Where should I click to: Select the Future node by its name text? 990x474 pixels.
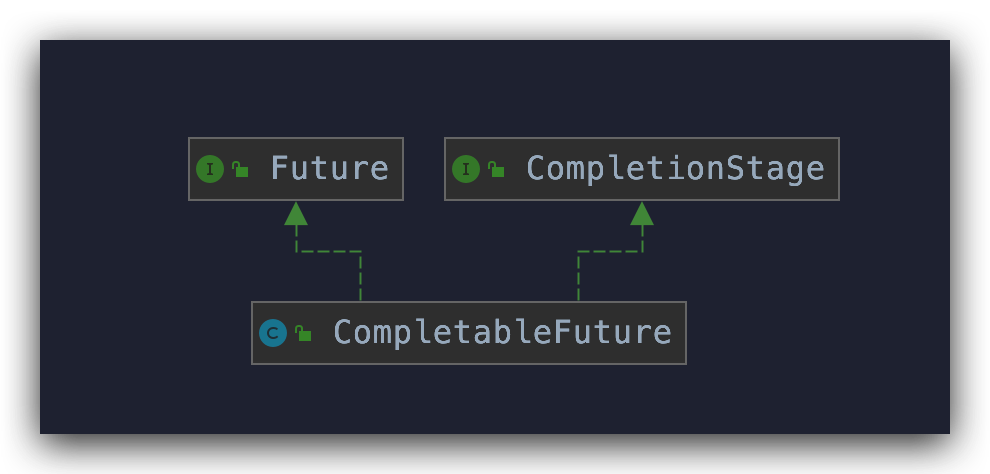pos(329,169)
